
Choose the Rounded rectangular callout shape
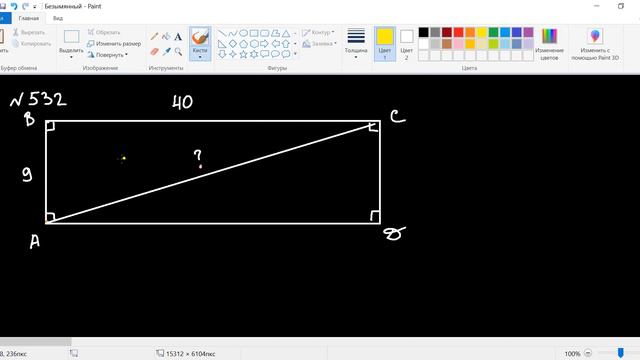tap(264, 54)
